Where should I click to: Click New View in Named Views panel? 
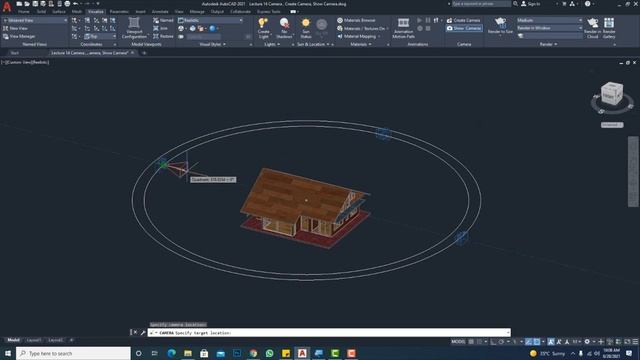pos(16,28)
